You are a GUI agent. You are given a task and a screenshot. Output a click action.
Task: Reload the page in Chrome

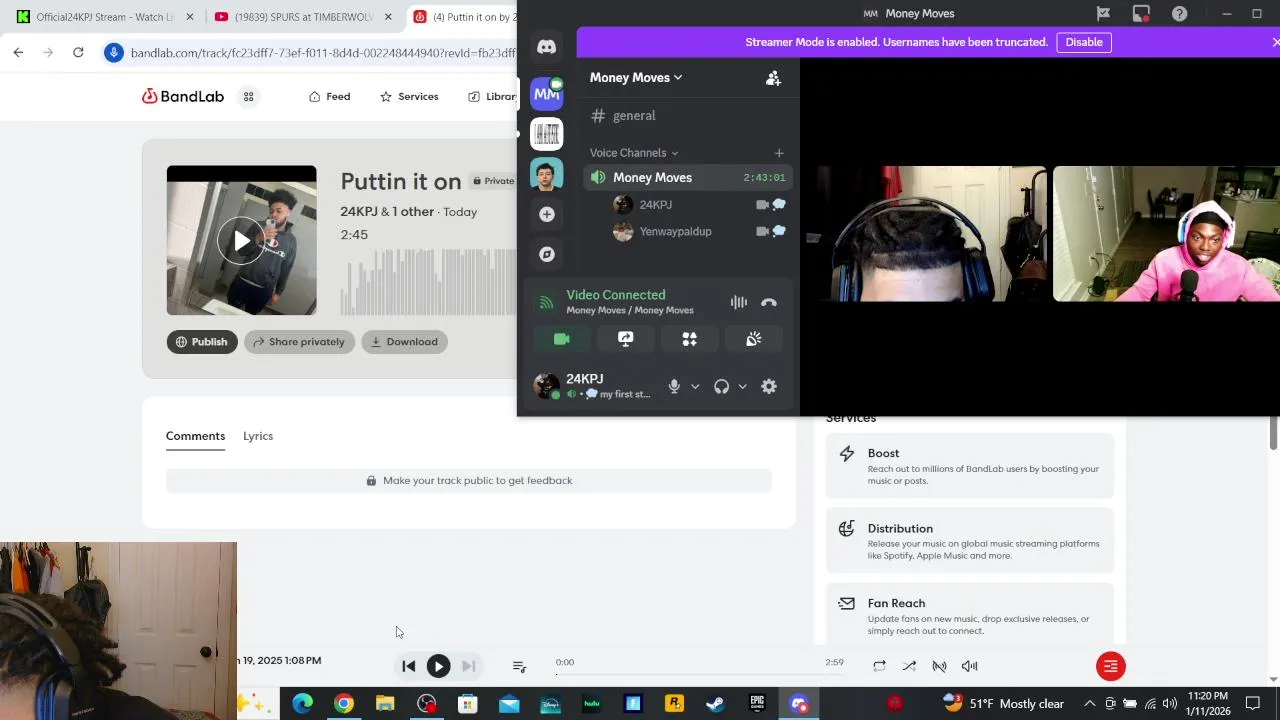[x=78, y=52]
